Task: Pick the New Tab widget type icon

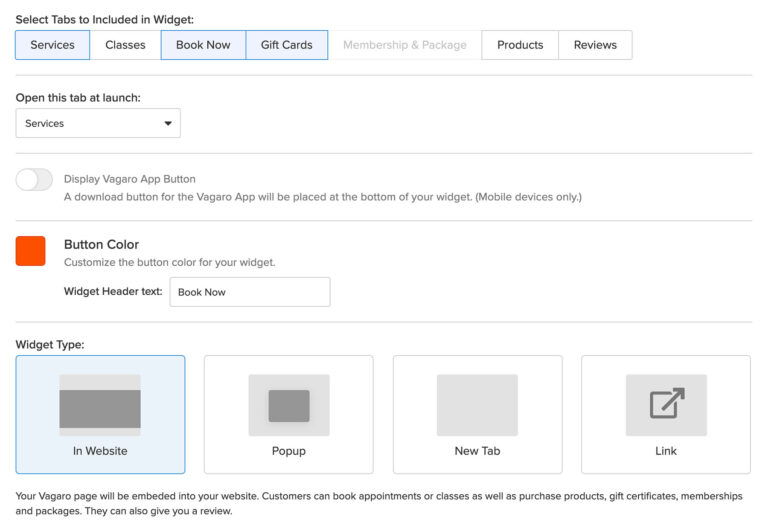Action: pos(477,405)
